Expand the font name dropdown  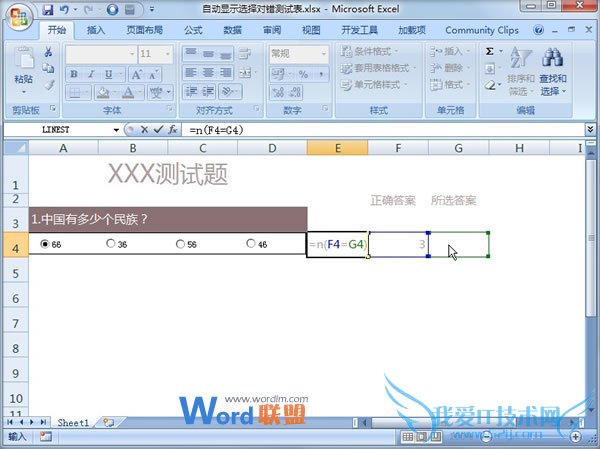click(132, 54)
